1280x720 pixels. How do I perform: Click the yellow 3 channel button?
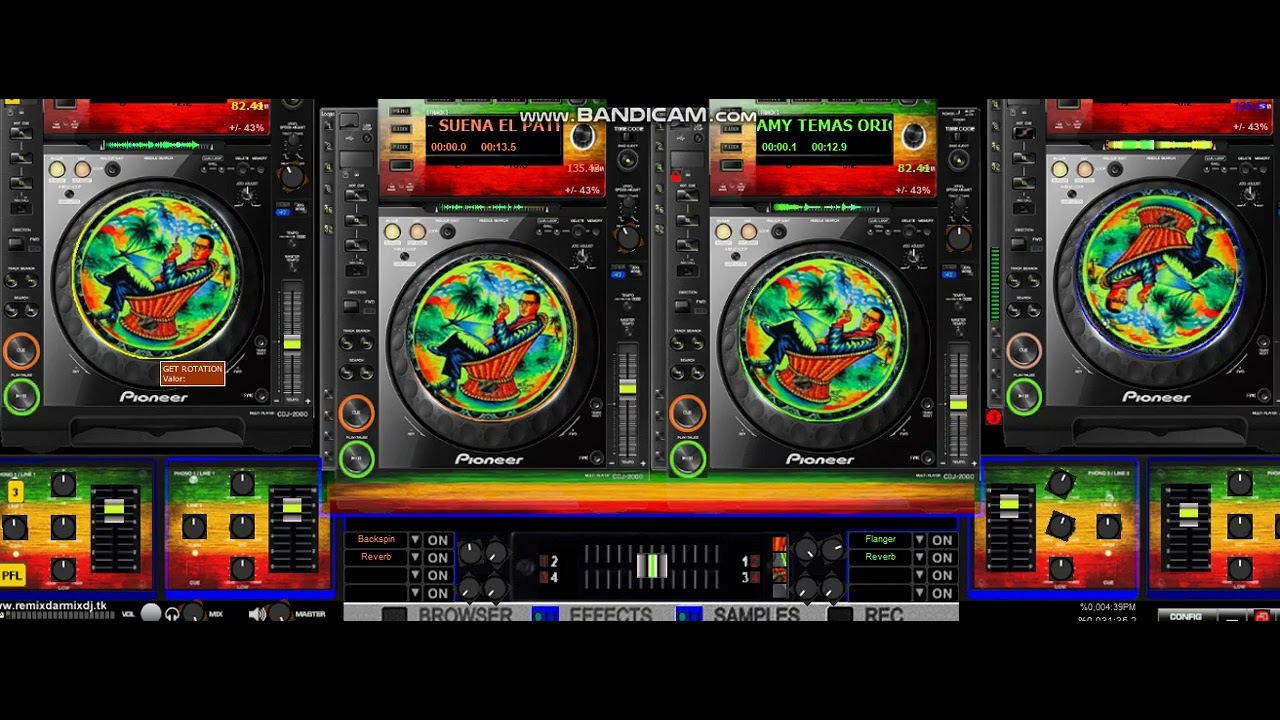[x=15, y=492]
